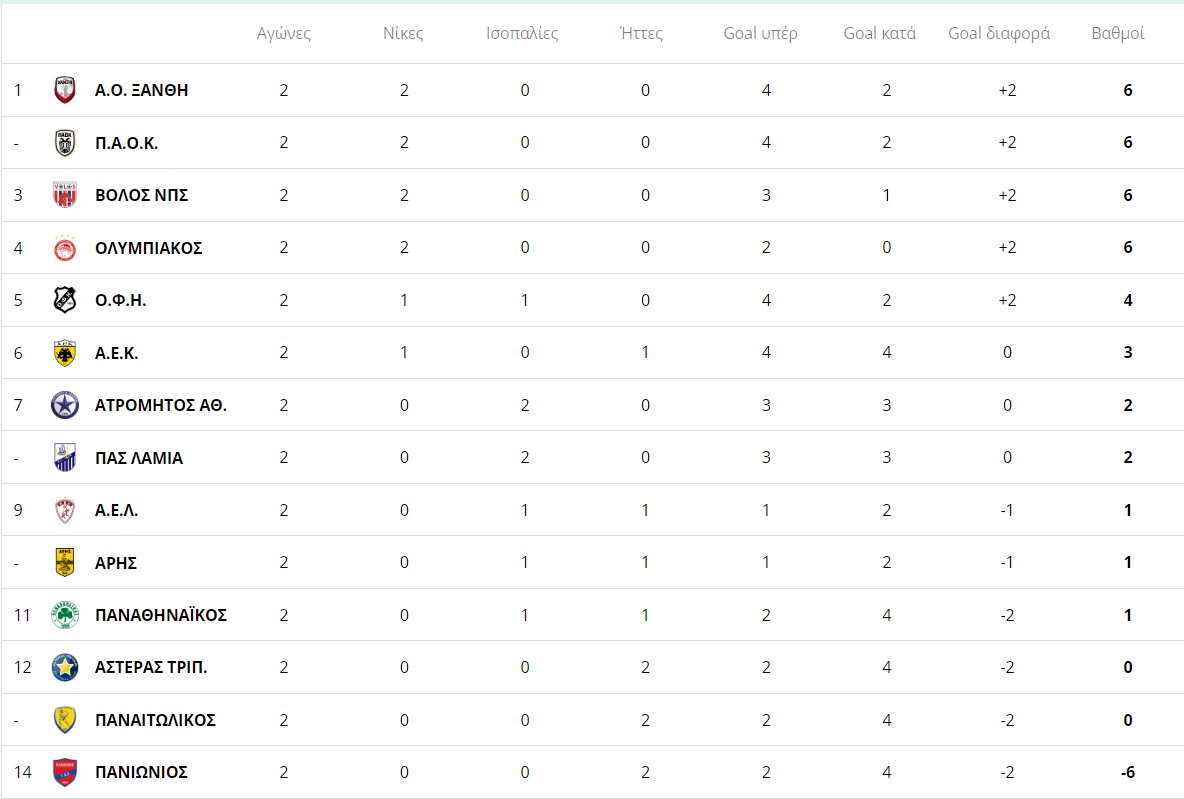The height and width of the screenshot is (799, 1184).
Task: Select the ΑΣΤΕΡΑΣ ΤΡΙΠ. star logo
Action: tap(65, 667)
